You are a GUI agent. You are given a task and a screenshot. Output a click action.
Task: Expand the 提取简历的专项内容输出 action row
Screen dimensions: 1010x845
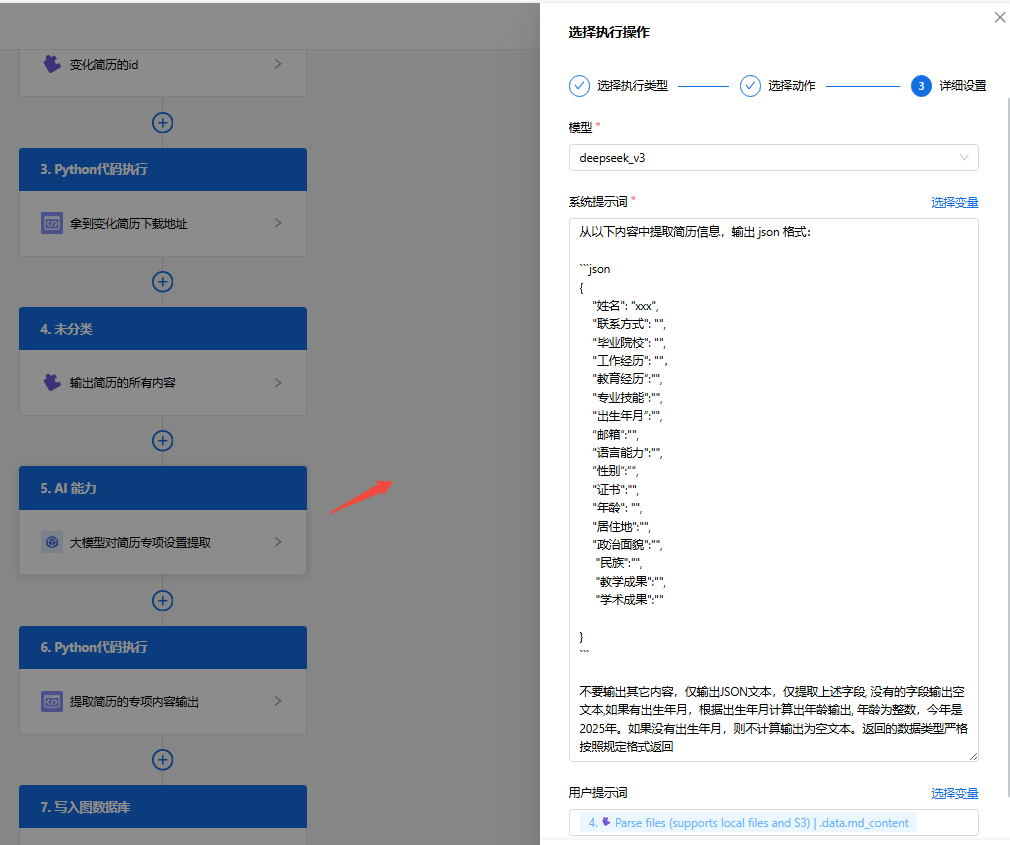[278, 701]
